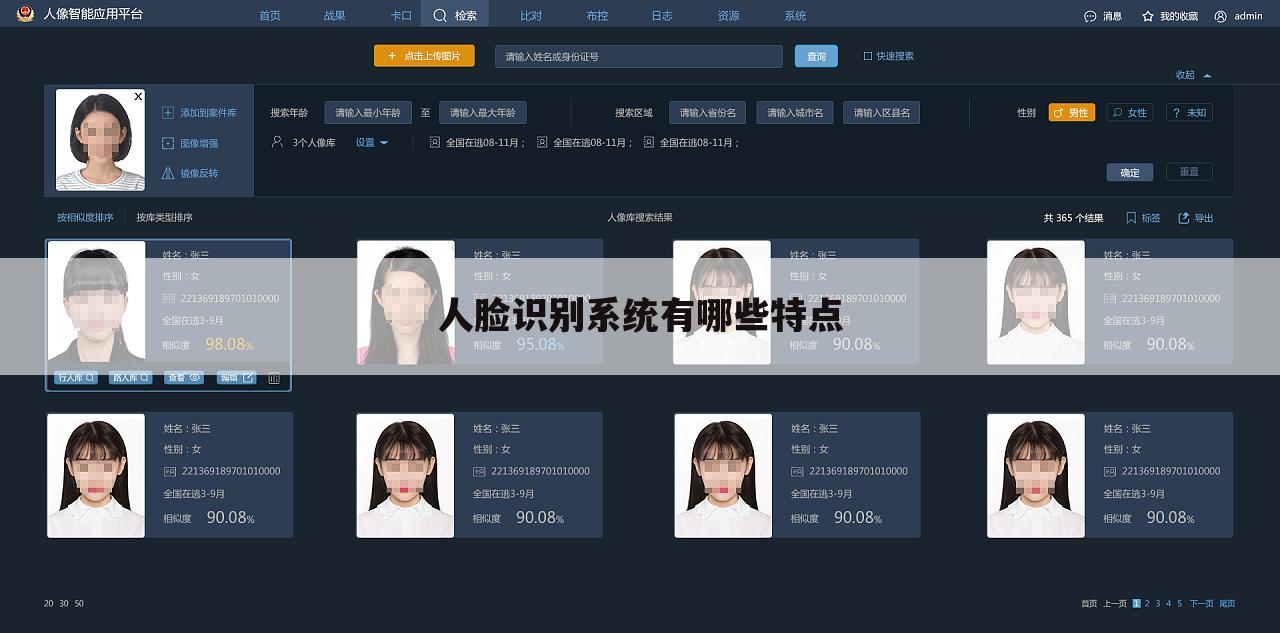Click the 3个人像库 person icon
Viewport: 1280px width, 633px height.
click(x=278, y=142)
